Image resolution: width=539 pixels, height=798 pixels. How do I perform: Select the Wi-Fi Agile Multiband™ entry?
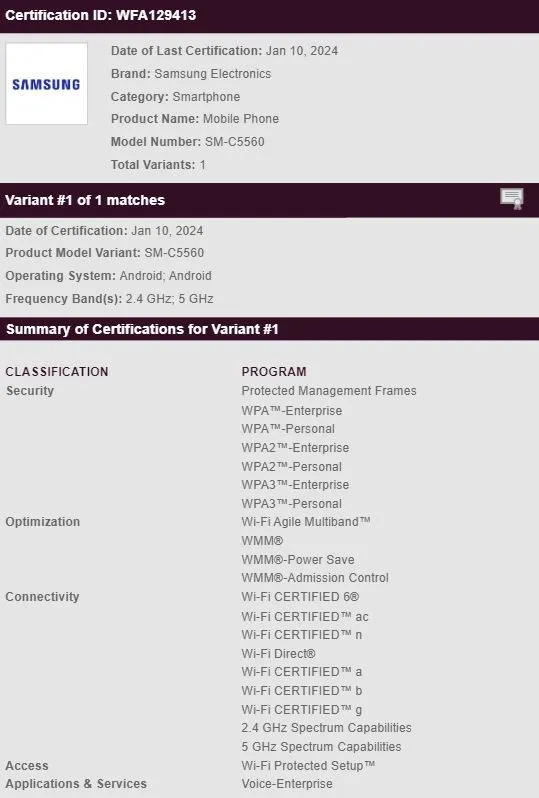306,522
